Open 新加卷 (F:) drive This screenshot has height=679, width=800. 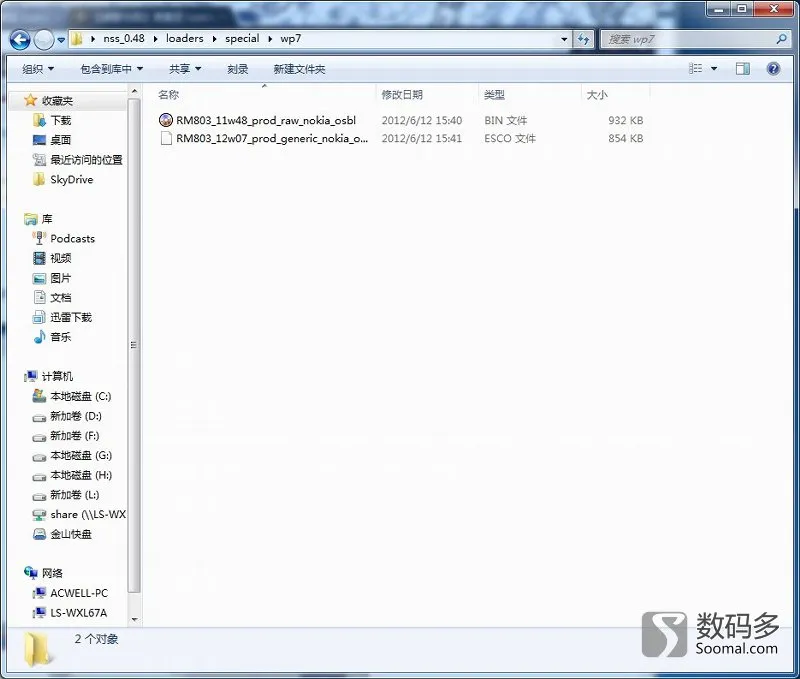point(74,436)
